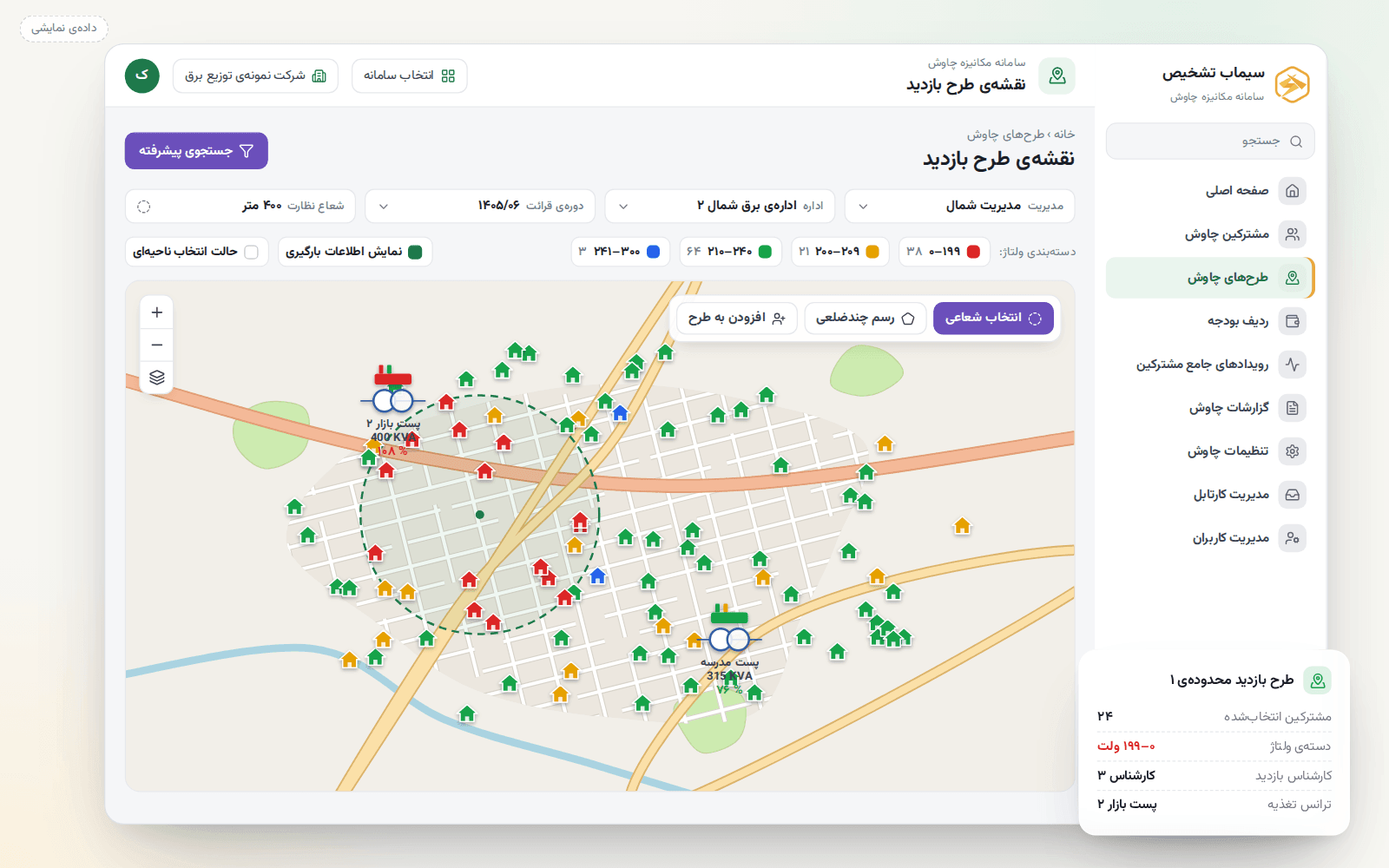Image resolution: width=1389 pixels, height=868 pixels.
Task: Click افزودن به طرح button
Action: click(x=737, y=319)
